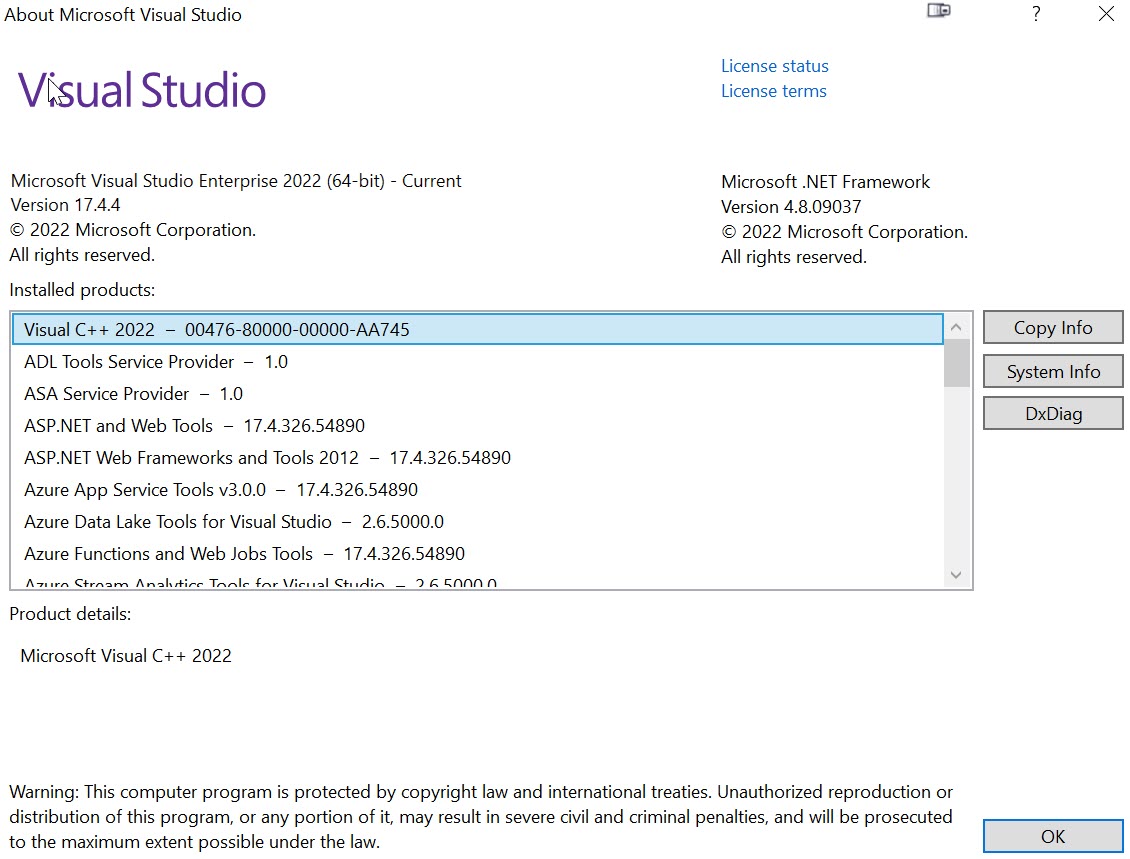Select ASP.NET Web Frameworks and Tools 2012
1130x859 pixels.
[267, 458]
